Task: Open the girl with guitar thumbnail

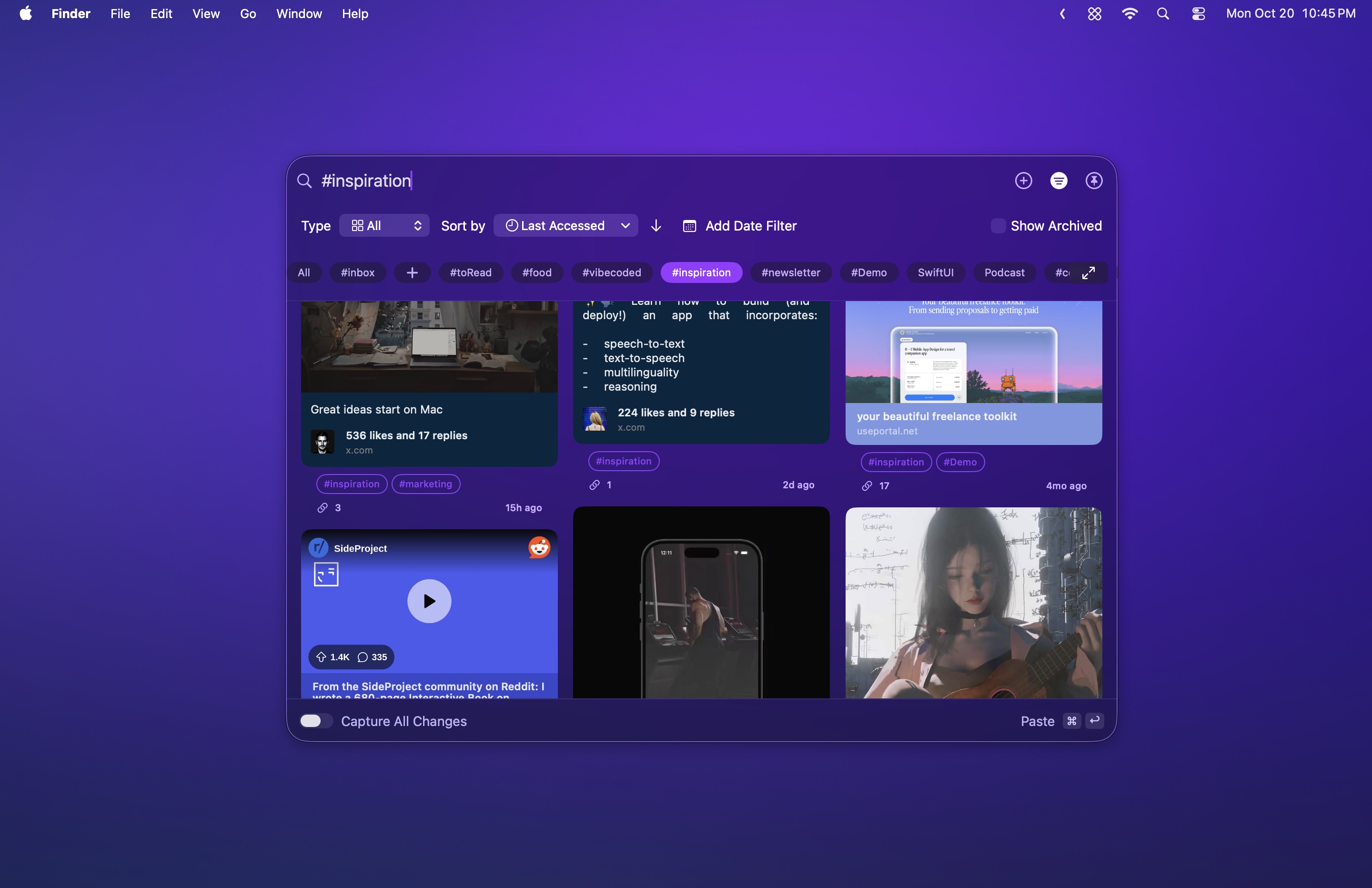Action: click(973, 603)
